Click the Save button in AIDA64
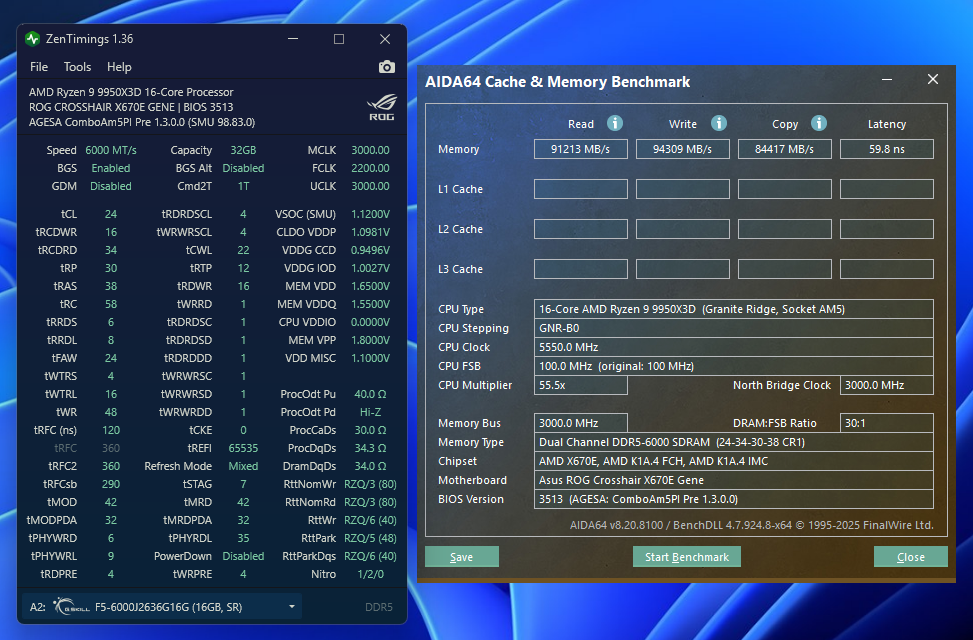973x640 pixels. (x=461, y=557)
